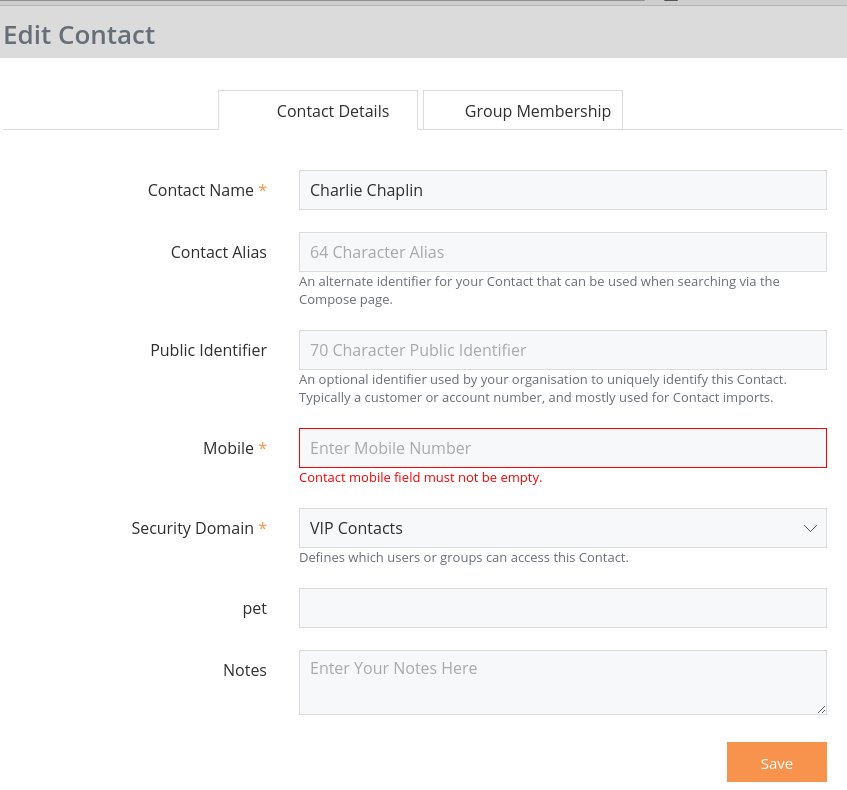This screenshot has width=847, height=790.
Task: Click into the 64 Character Alias field
Action: [562, 252]
